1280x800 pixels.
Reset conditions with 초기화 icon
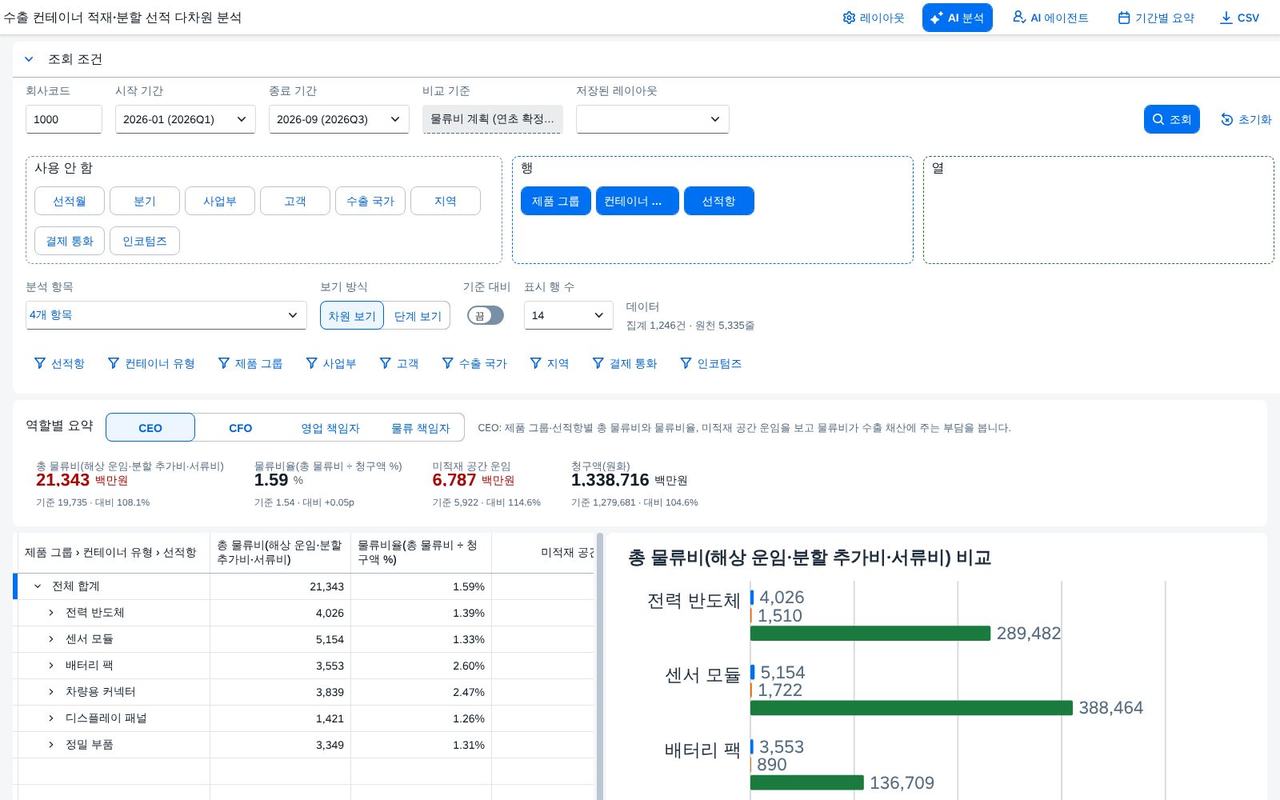click(1246, 119)
